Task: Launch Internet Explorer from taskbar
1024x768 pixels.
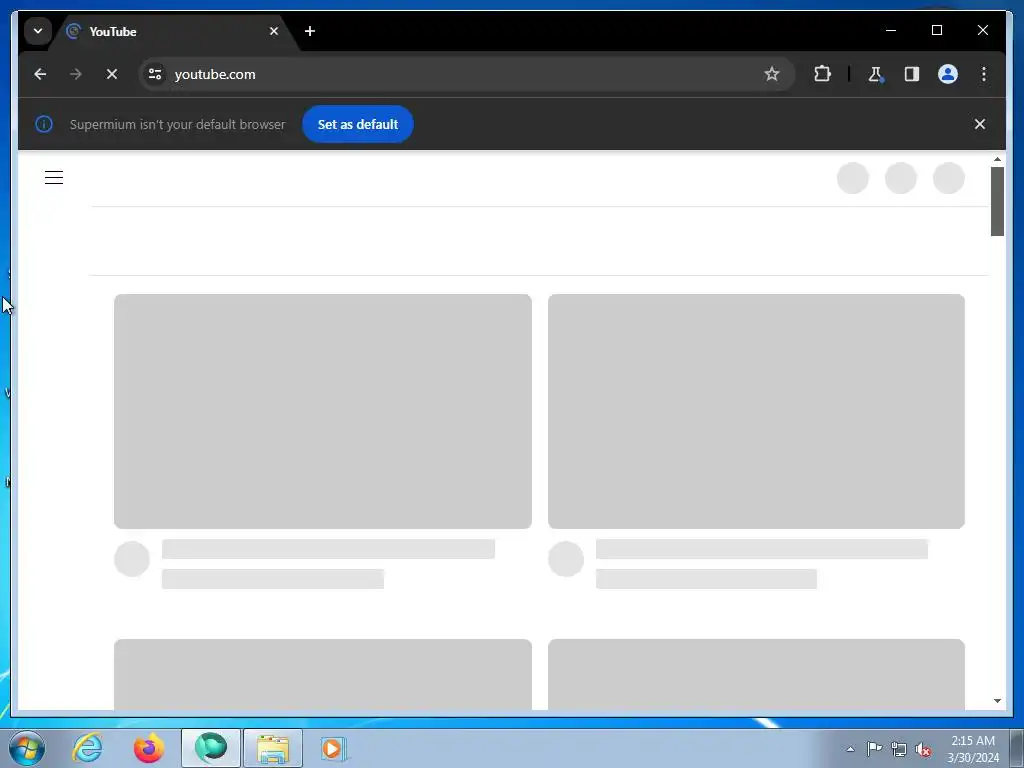Action: (88, 748)
